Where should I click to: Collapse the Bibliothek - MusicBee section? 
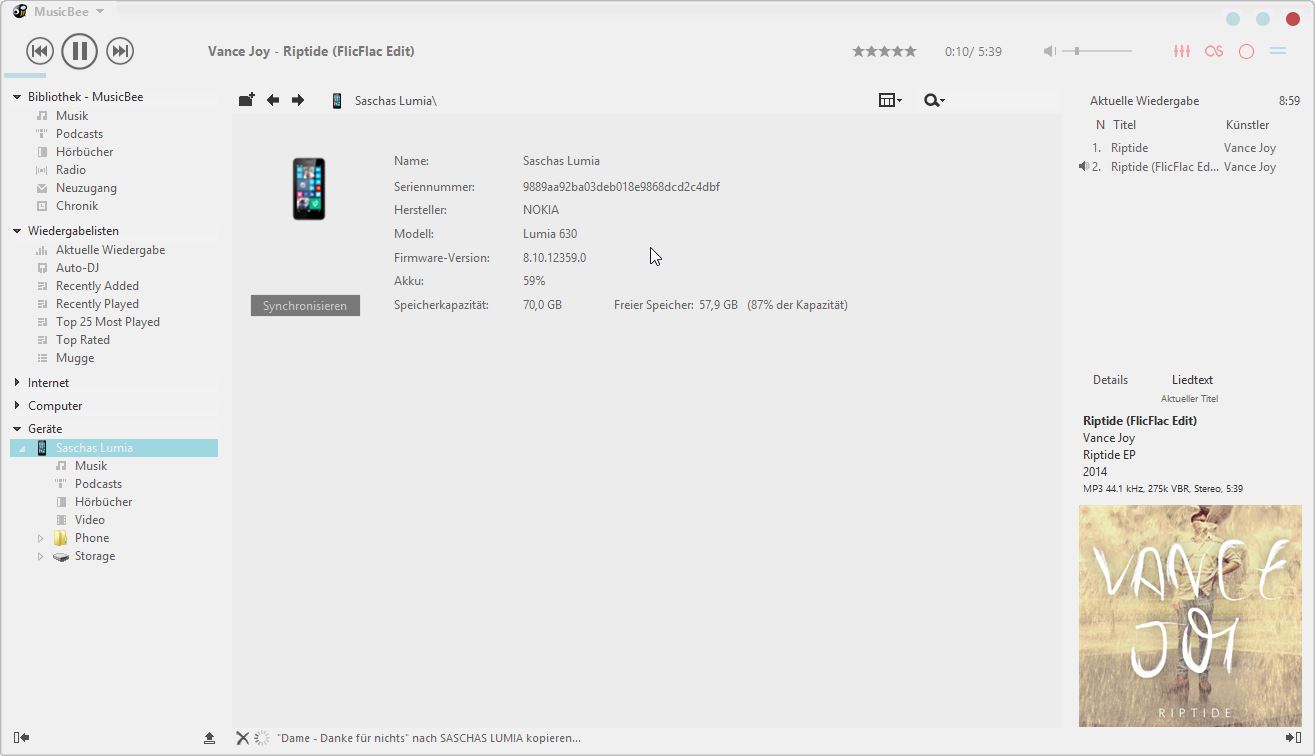(17, 97)
